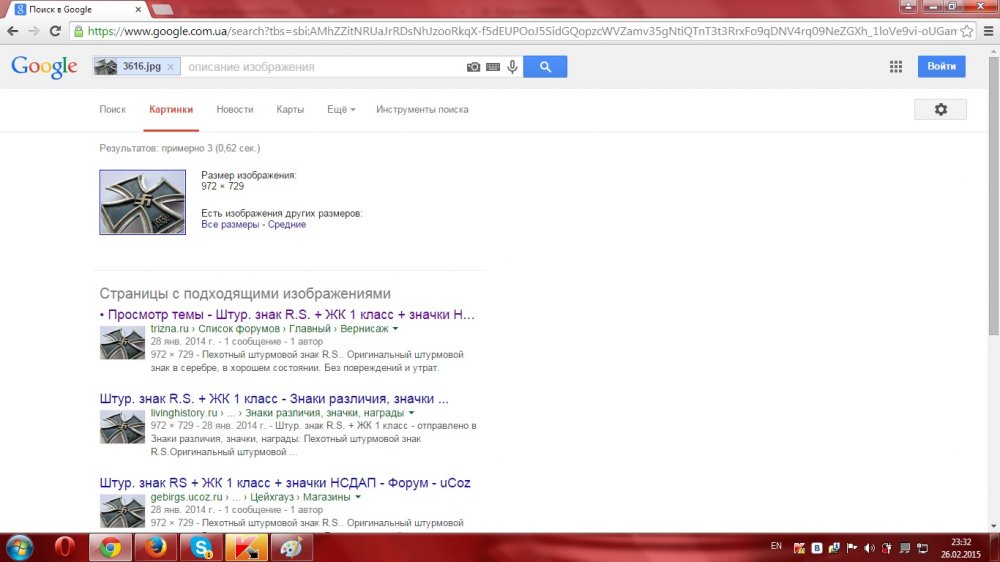
Task: Open Все размеры link
Action: tap(230, 225)
